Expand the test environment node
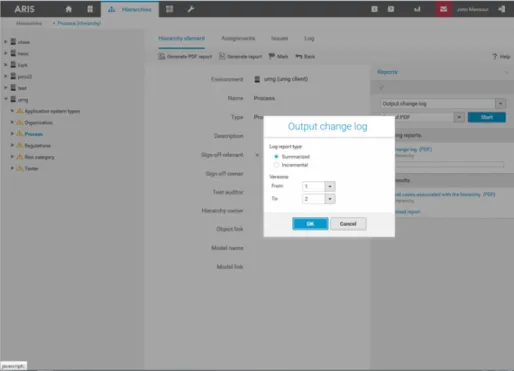 pos(6,88)
